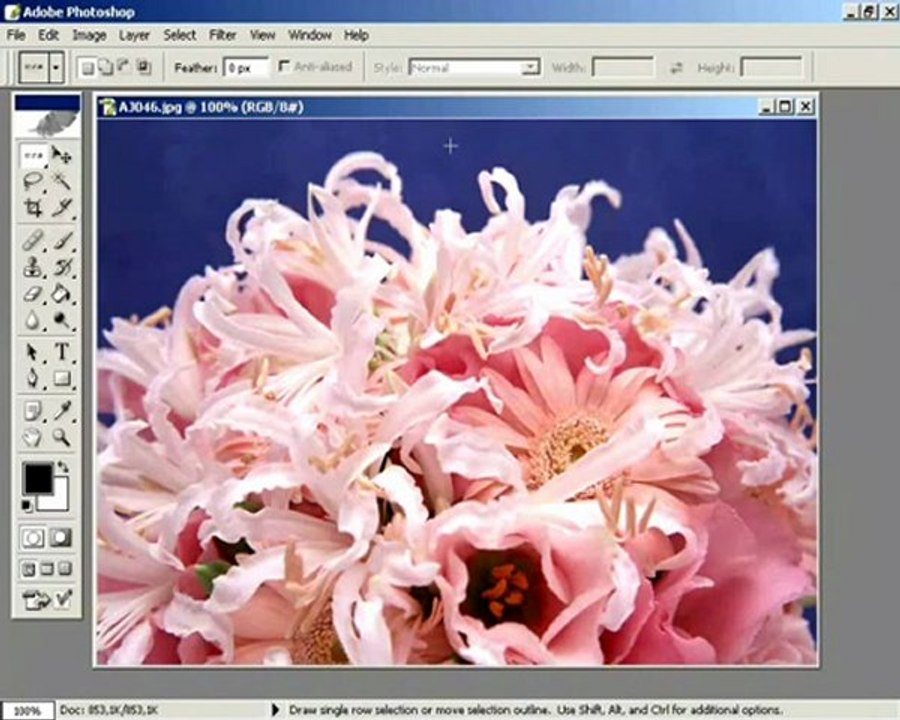
Task: Select the Pen tool
Action: click(x=33, y=378)
